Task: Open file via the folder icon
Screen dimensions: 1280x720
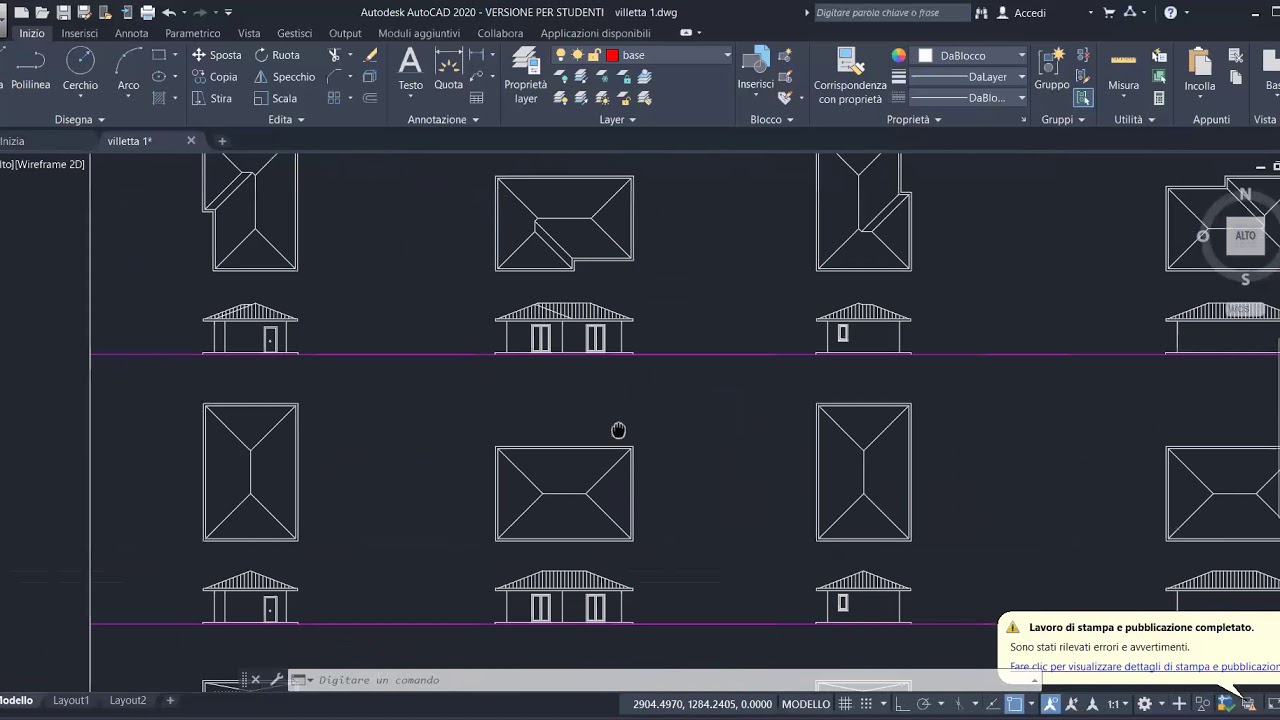Action: pos(42,13)
